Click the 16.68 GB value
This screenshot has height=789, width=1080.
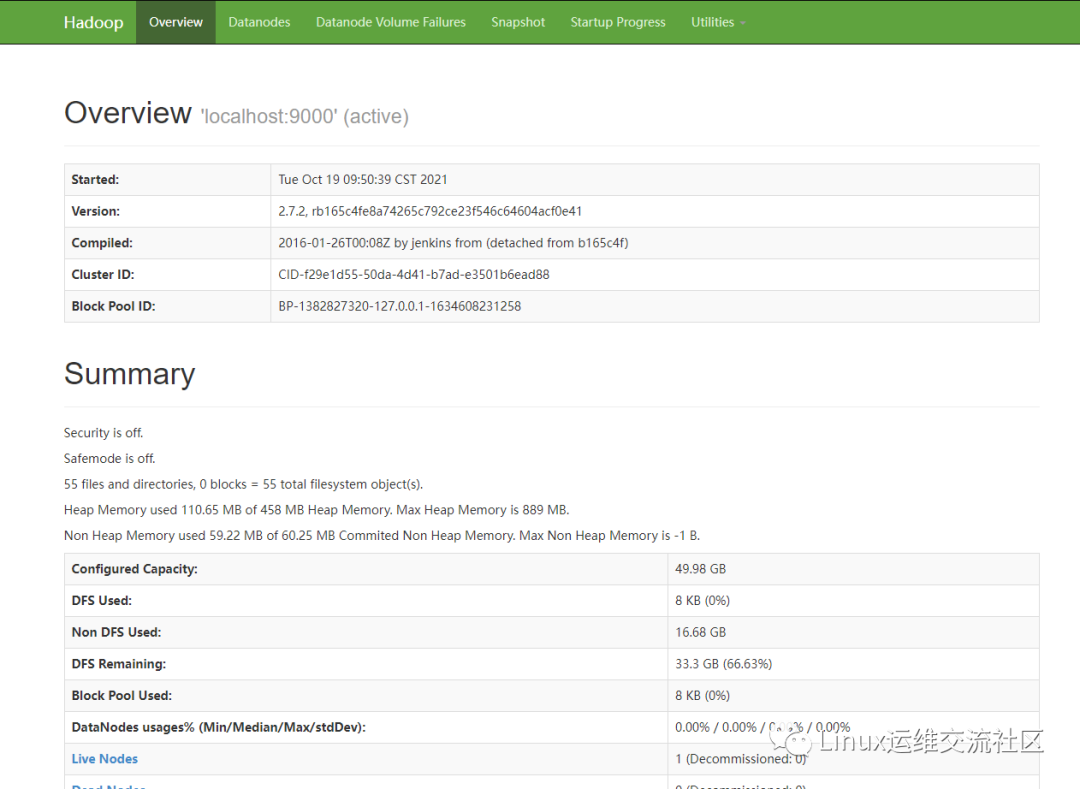(x=700, y=633)
